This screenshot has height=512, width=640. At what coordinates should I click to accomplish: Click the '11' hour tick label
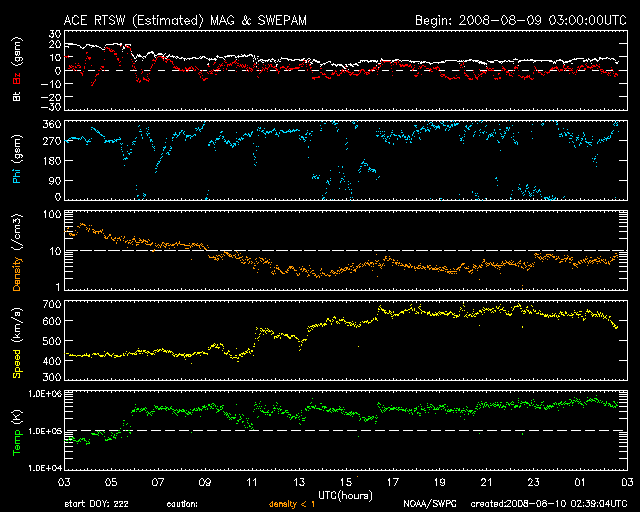tap(252, 483)
